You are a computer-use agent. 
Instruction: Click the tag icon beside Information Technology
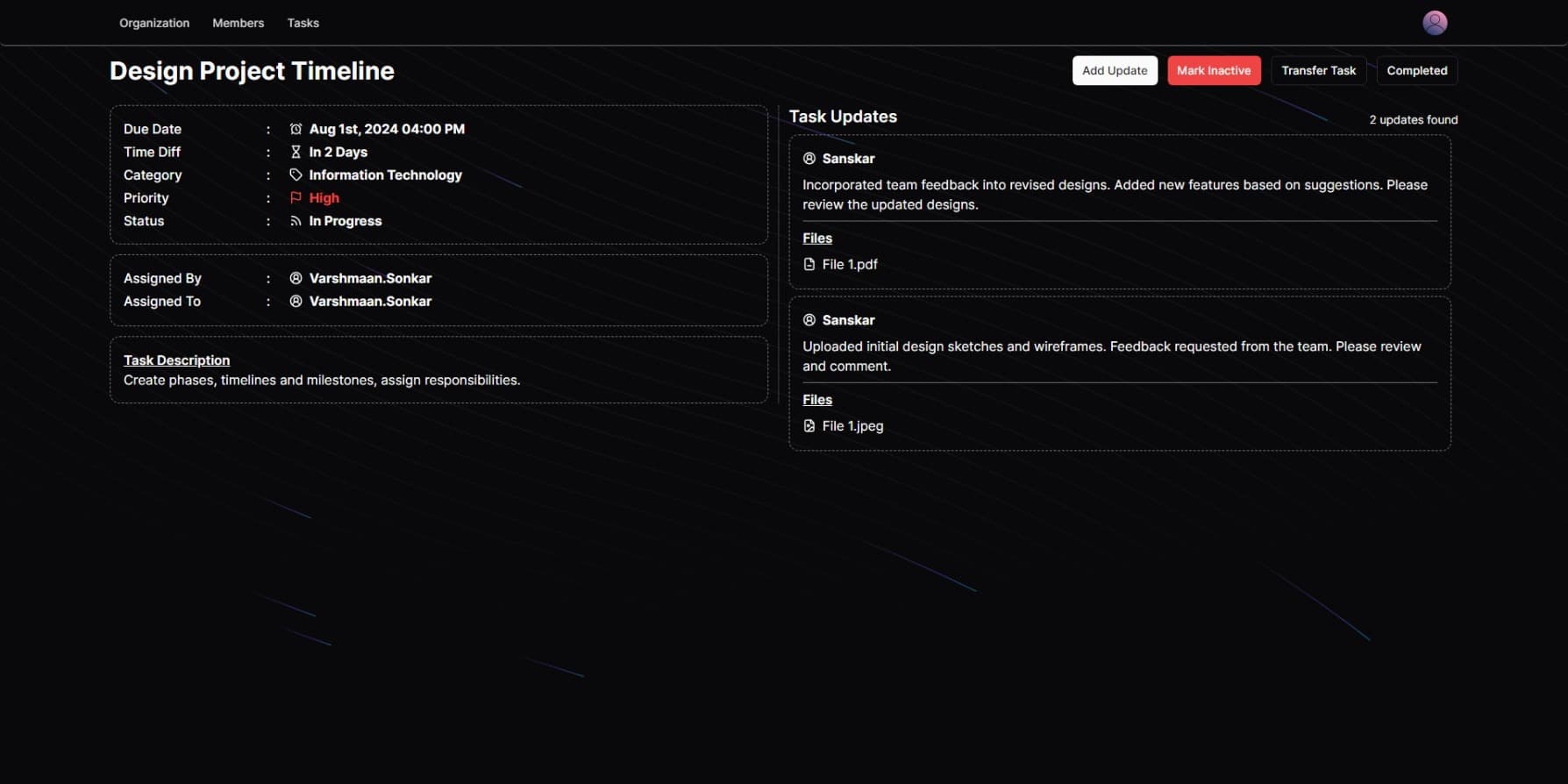(296, 175)
